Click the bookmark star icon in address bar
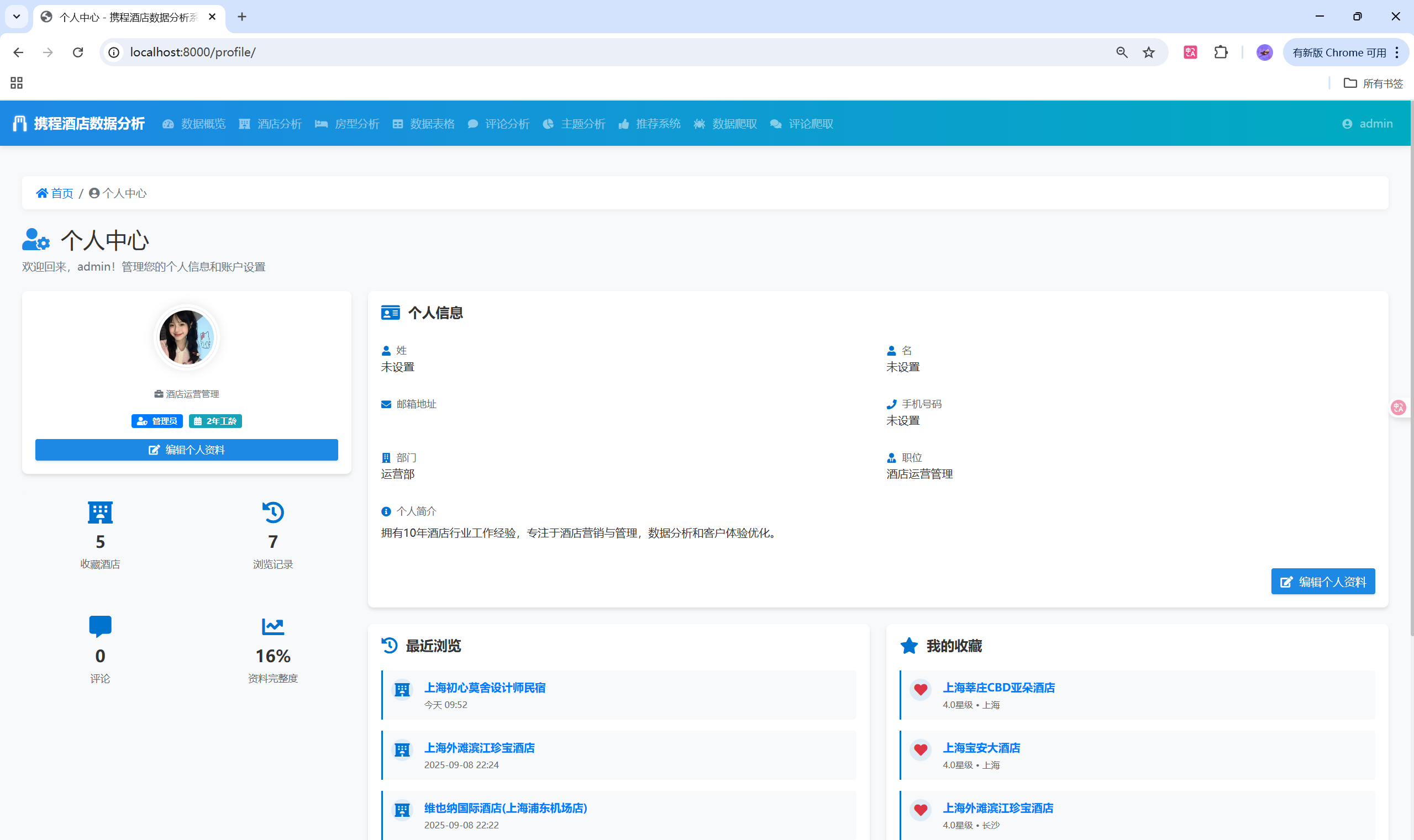The width and height of the screenshot is (1414, 840). click(1148, 52)
